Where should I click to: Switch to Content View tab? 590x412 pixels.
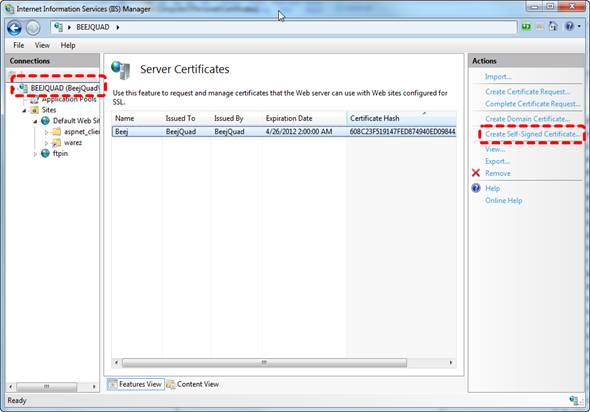(193, 384)
